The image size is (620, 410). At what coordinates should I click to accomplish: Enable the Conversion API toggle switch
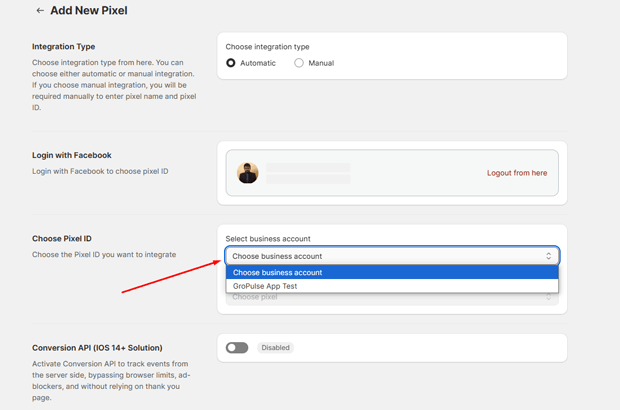pyautogui.click(x=237, y=348)
